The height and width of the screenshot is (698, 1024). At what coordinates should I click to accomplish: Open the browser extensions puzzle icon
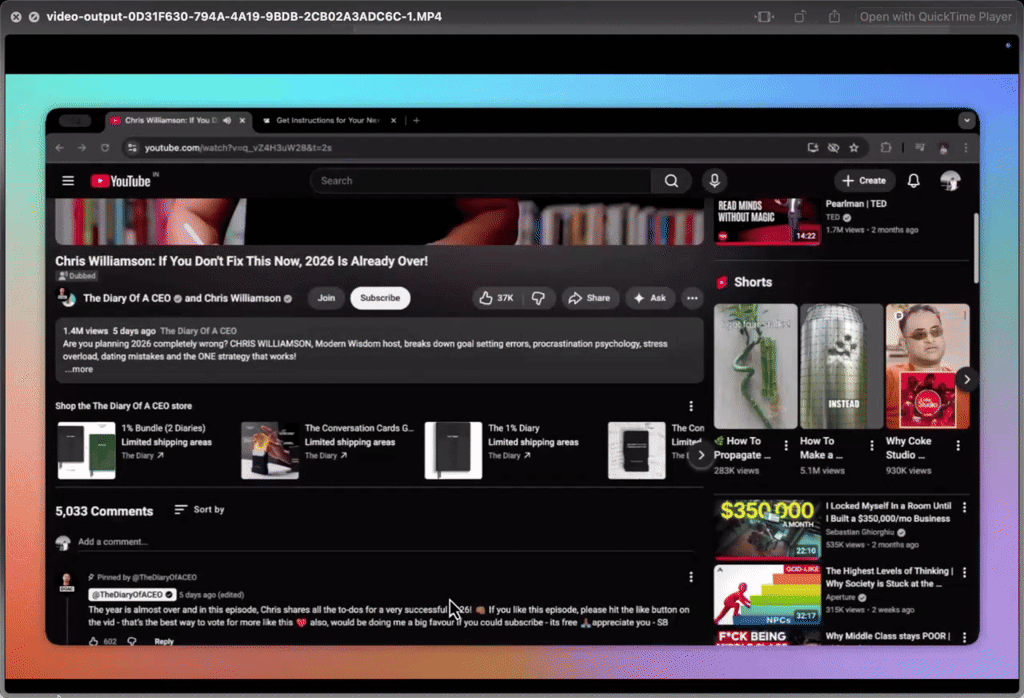[886, 148]
